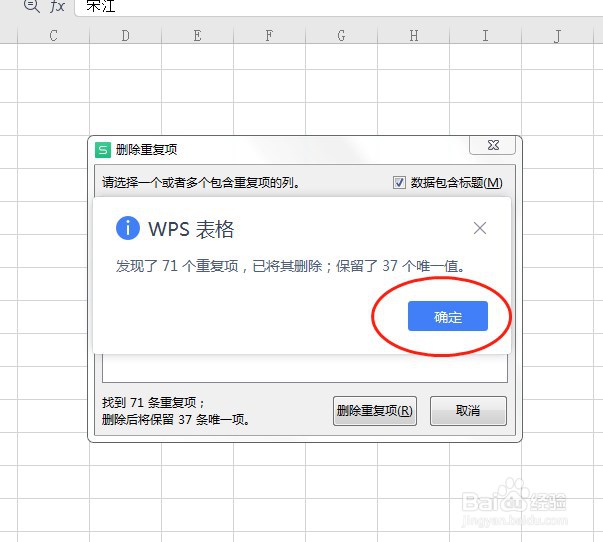
Task: Close the WPS 表格 message with X
Action: 480,228
